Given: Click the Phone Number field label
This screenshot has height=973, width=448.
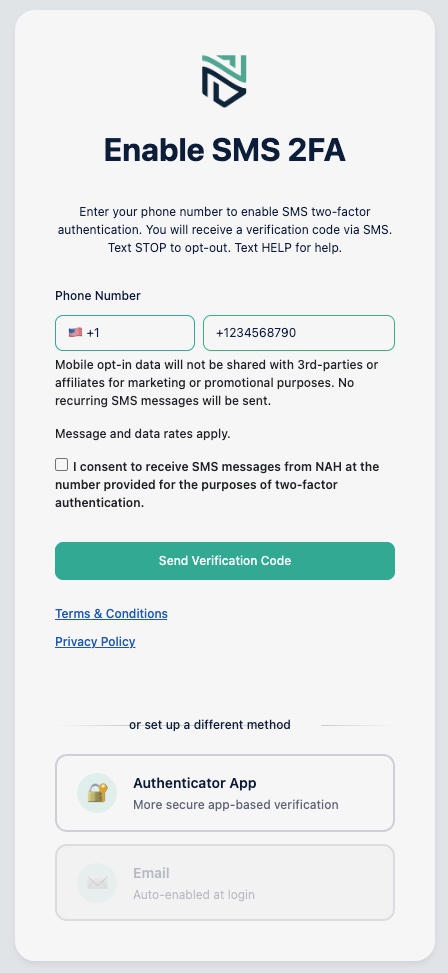Looking at the screenshot, I should point(98,296).
